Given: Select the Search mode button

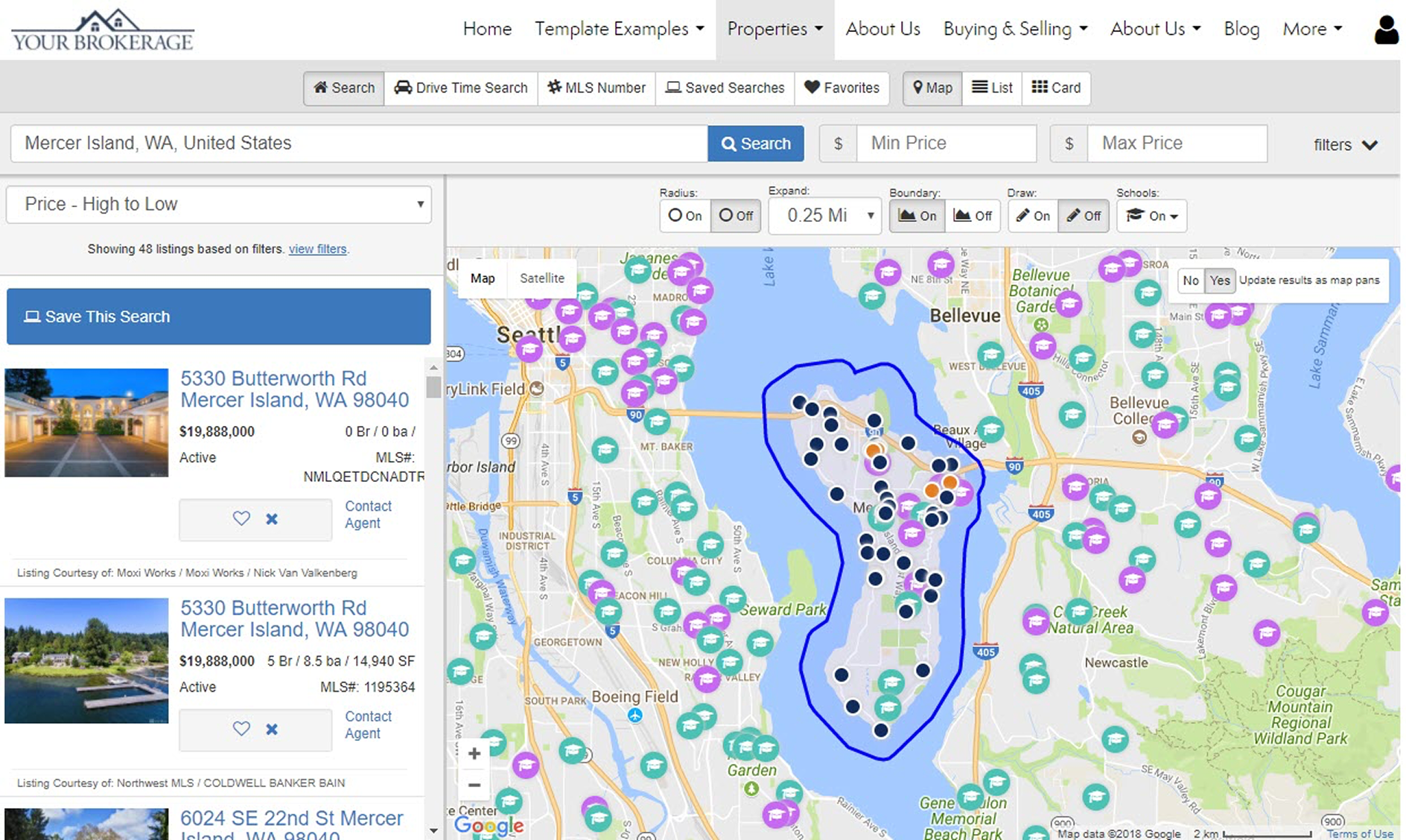Looking at the screenshot, I should 344,88.
